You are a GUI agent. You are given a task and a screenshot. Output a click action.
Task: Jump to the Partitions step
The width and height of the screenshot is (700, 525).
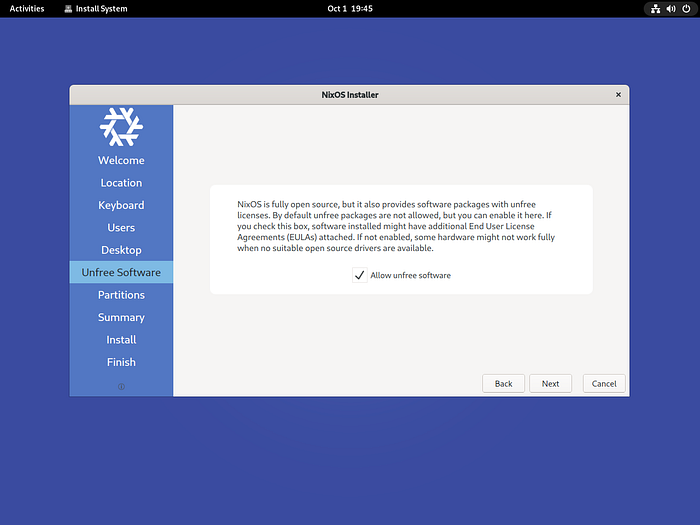tap(121, 295)
